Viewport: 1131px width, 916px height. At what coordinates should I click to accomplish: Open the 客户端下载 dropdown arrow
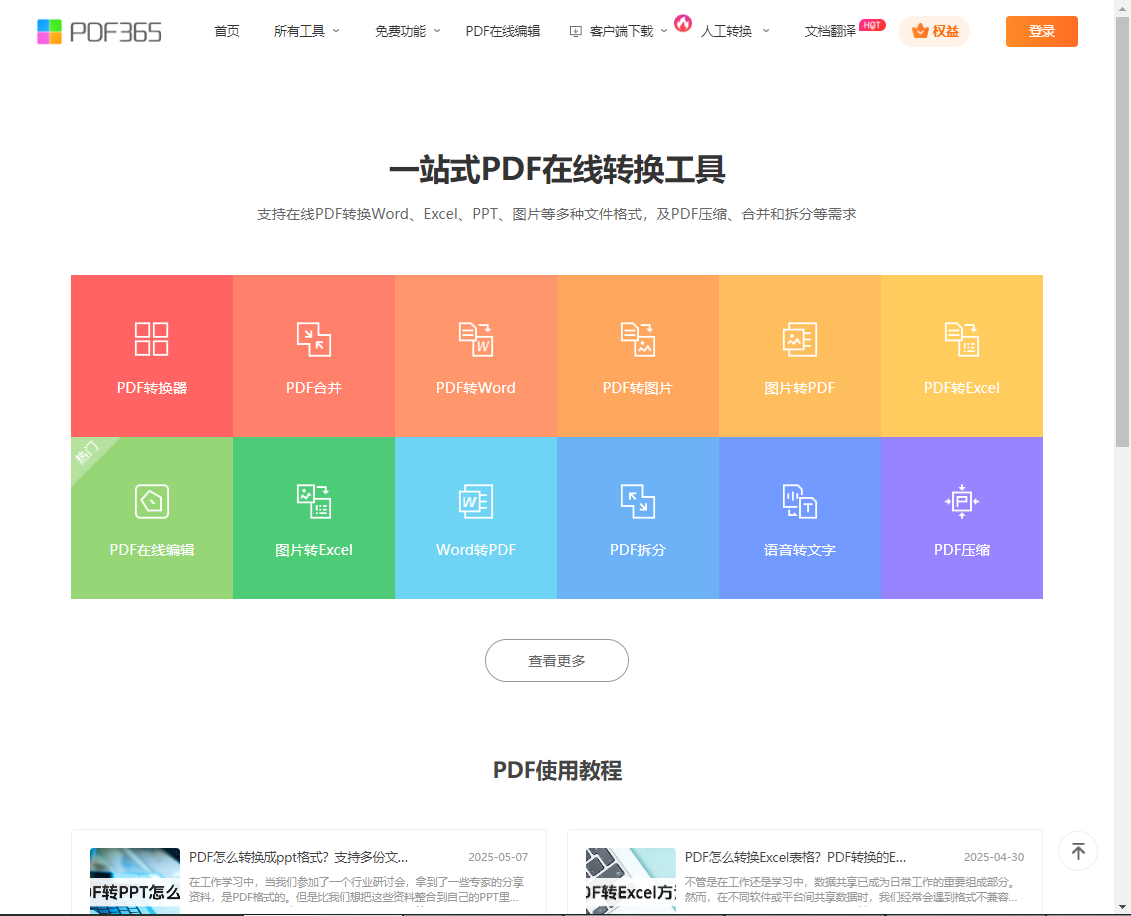tap(664, 31)
